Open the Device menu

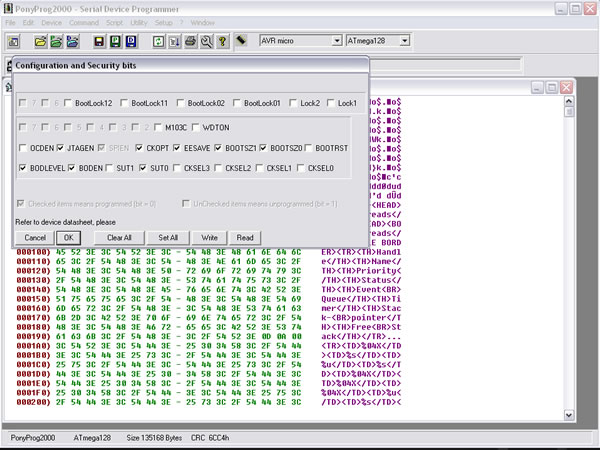pyautogui.click(x=51, y=21)
